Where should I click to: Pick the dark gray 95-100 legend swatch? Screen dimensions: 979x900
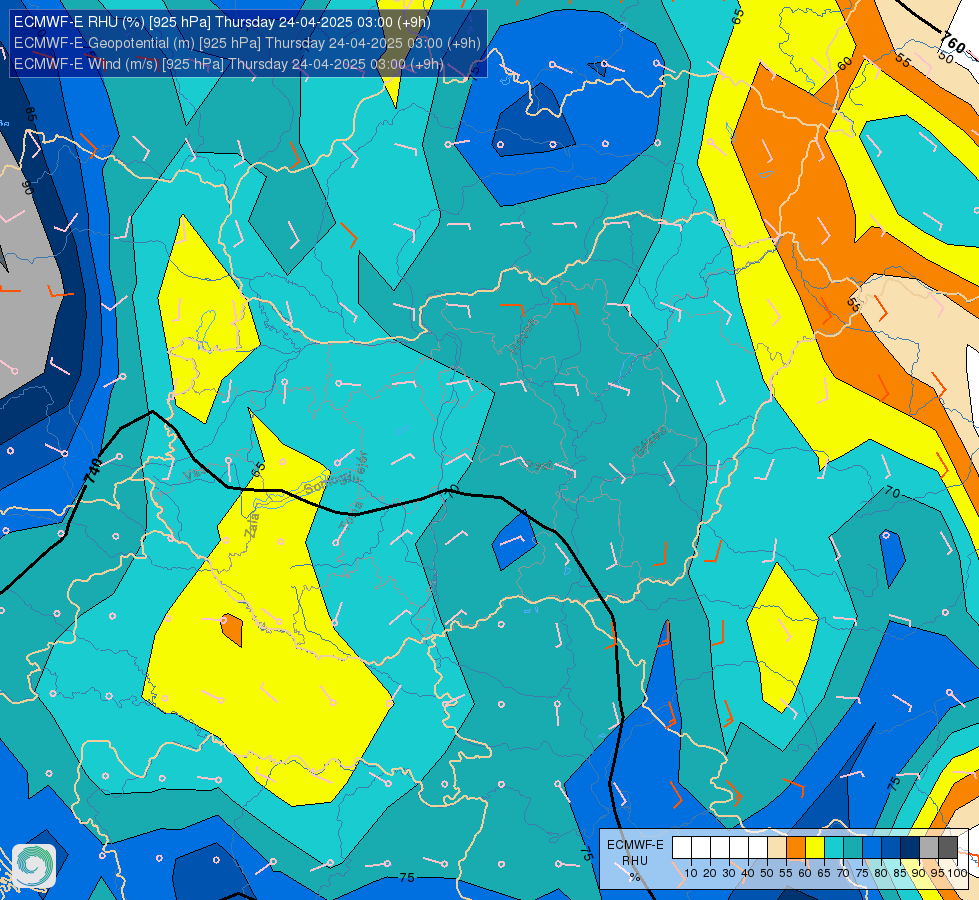(948, 847)
